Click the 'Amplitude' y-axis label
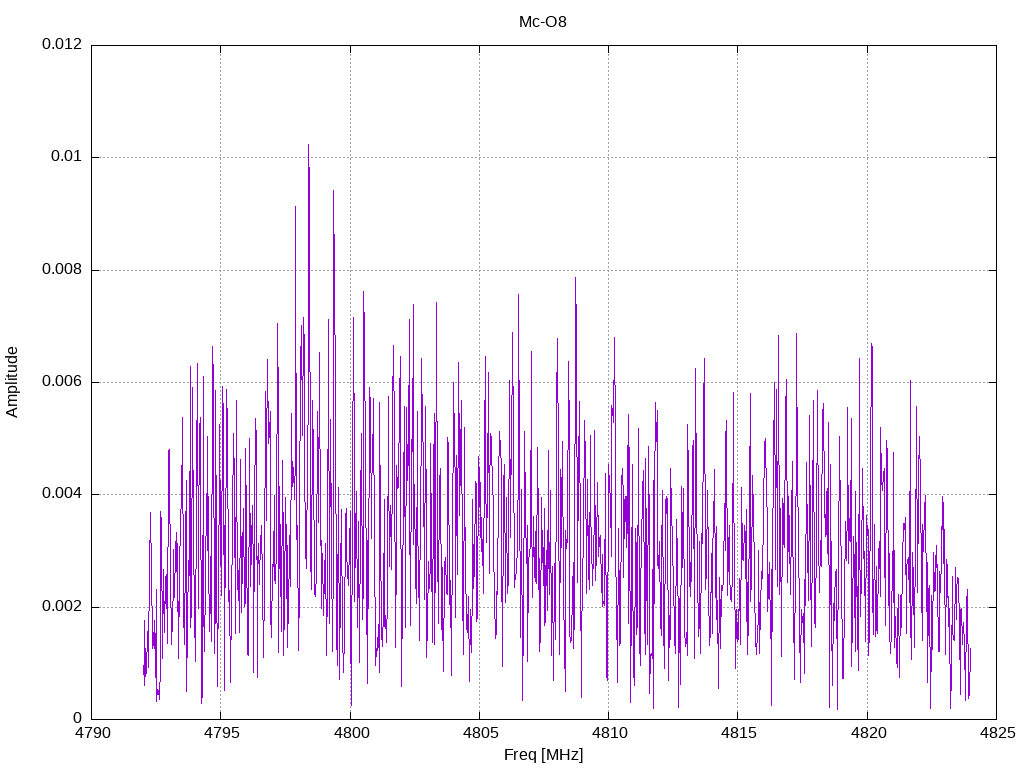 click(x=12, y=382)
